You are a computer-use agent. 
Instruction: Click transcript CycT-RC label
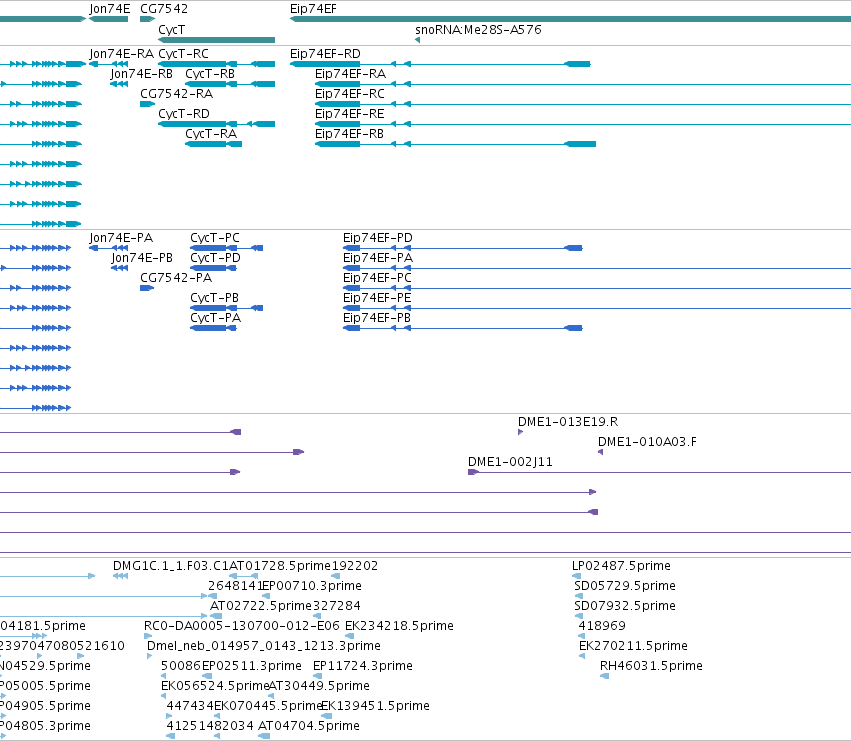coord(183,54)
